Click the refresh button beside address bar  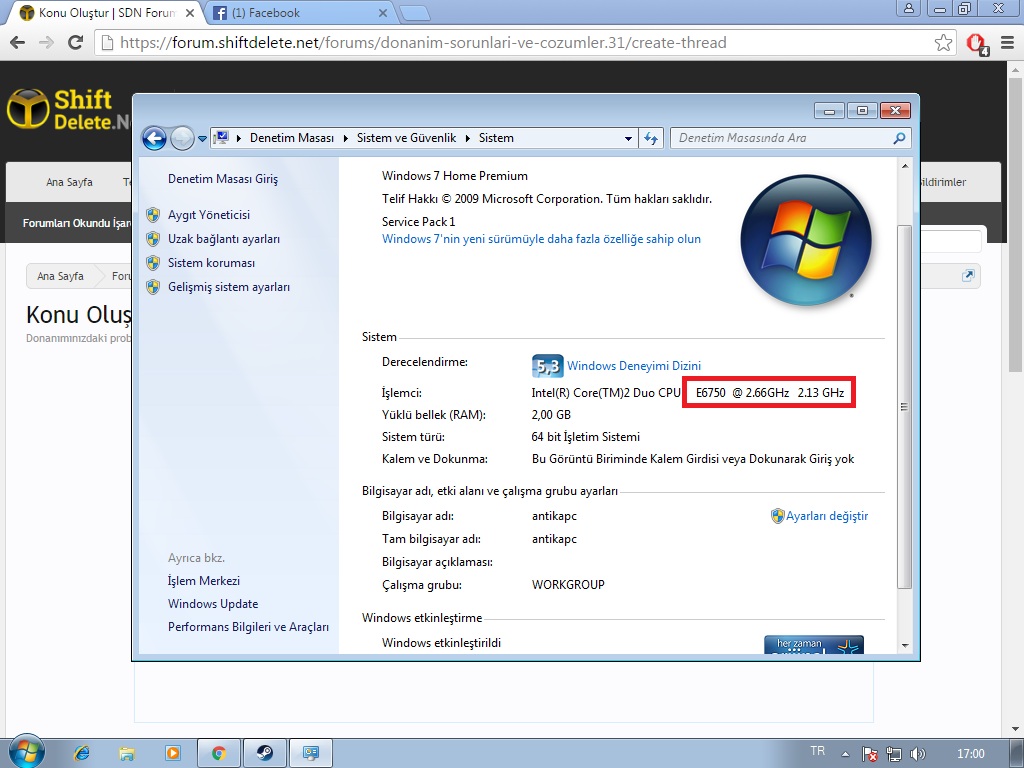pos(651,138)
